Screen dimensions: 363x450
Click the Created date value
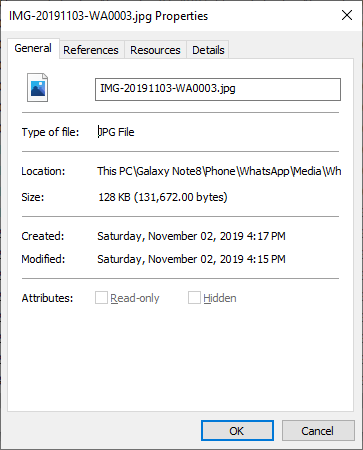click(191, 236)
